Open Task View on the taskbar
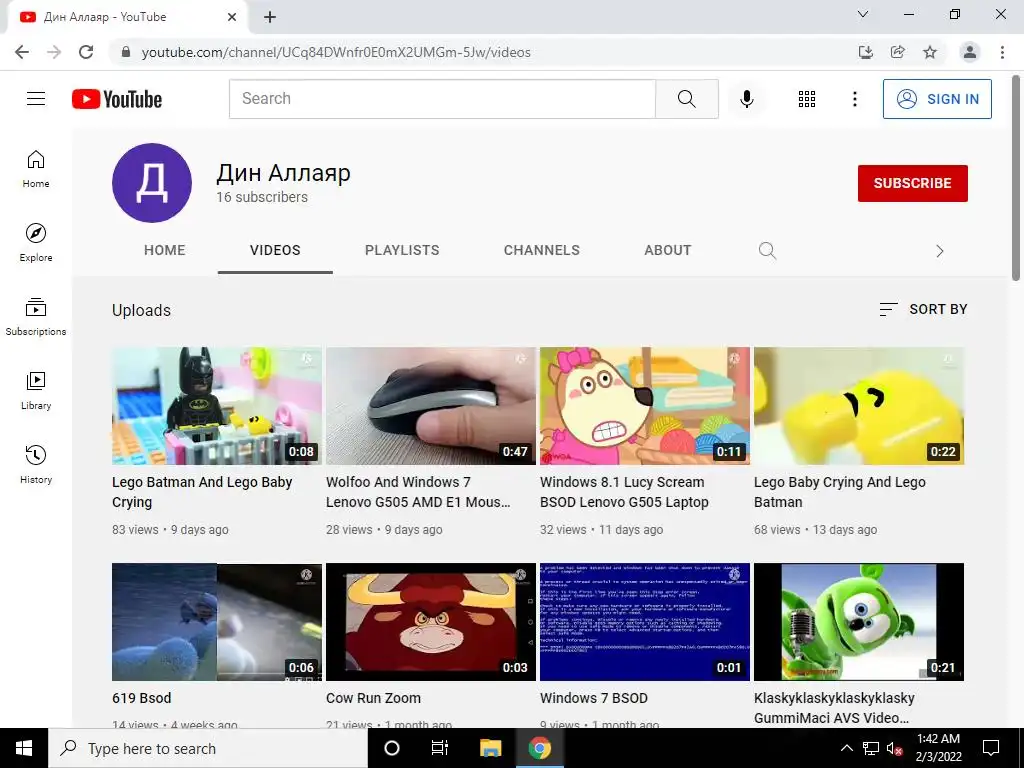 click(x=440, y=748)
